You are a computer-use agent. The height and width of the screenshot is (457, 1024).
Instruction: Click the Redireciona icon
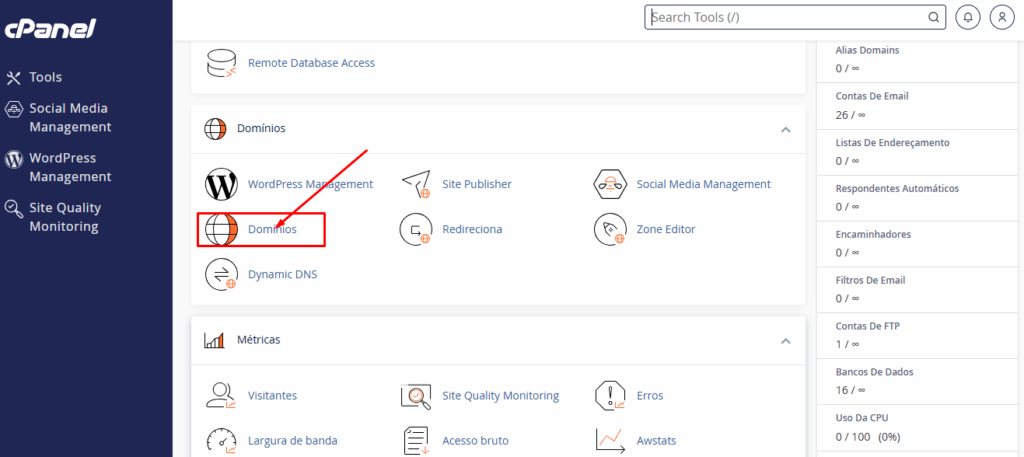point(415,229)
